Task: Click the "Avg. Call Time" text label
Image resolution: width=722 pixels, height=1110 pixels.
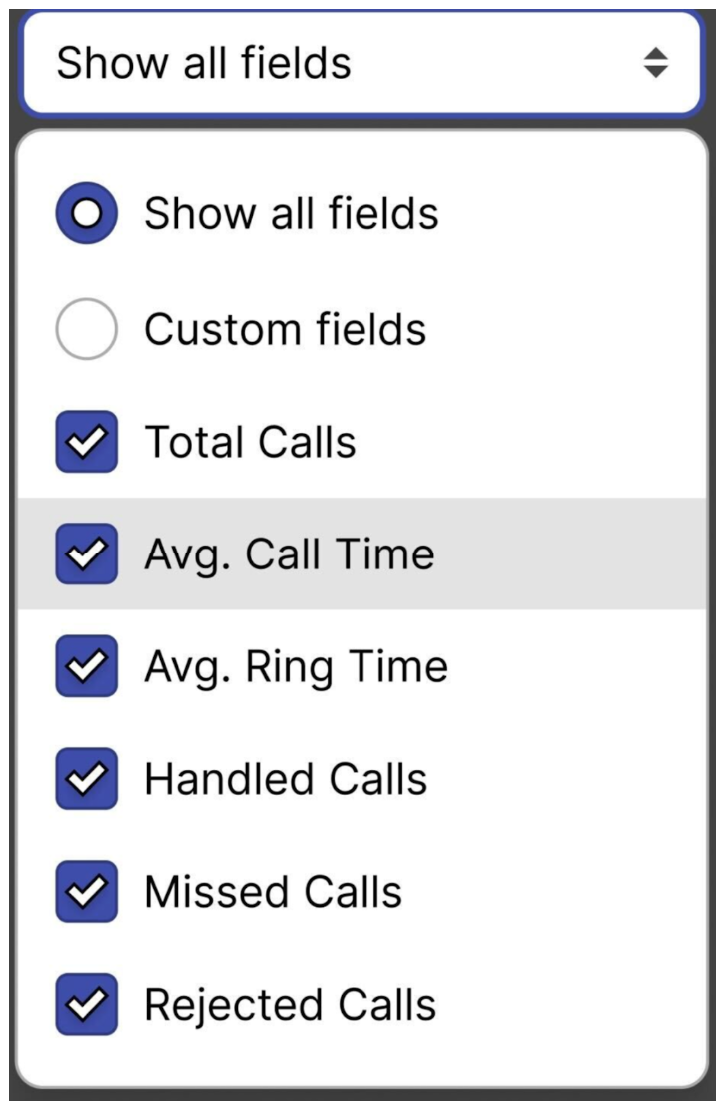Action: 289,554
